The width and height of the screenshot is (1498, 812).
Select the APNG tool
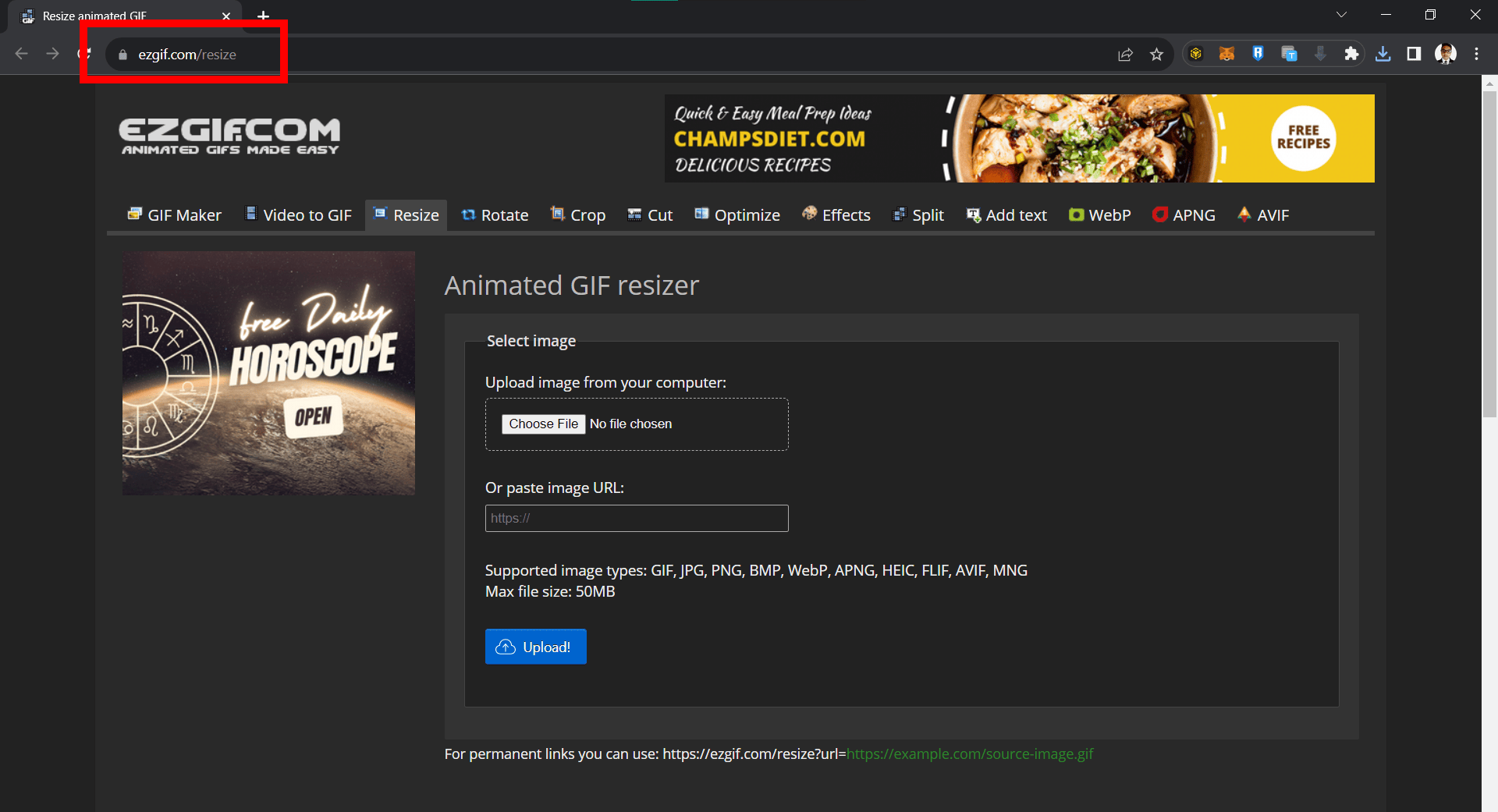[1184, 215]
